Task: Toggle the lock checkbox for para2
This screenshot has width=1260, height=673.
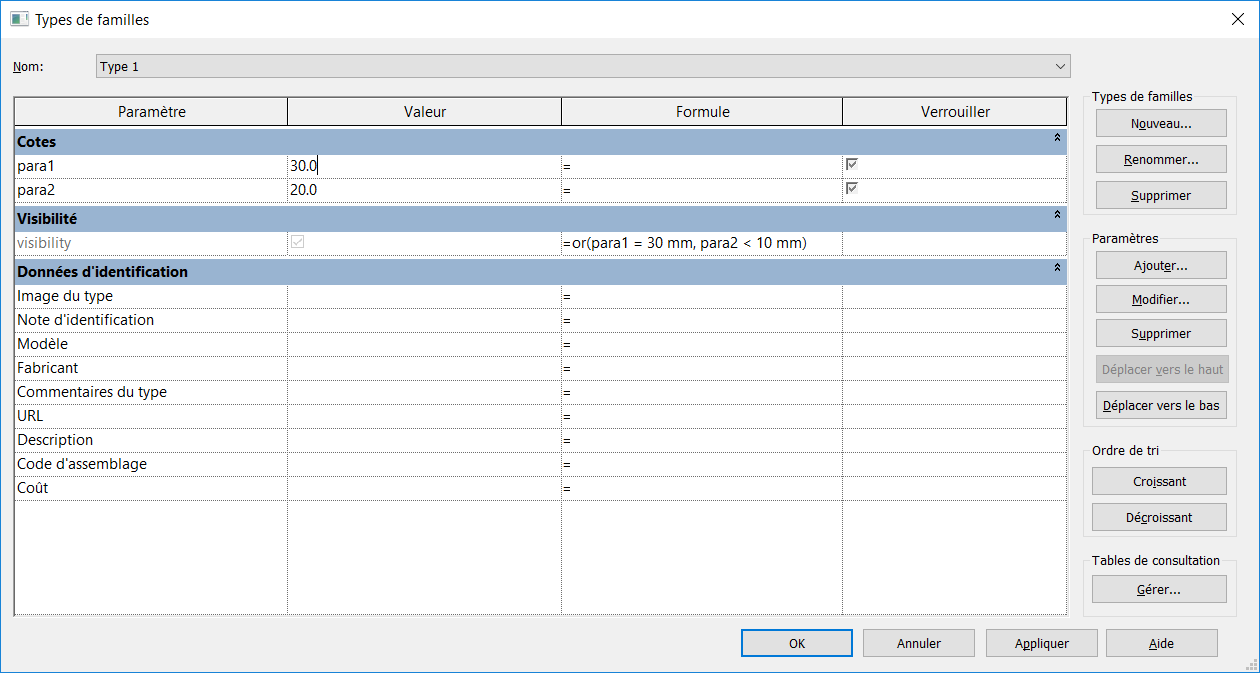Action: tap(852, 188)
